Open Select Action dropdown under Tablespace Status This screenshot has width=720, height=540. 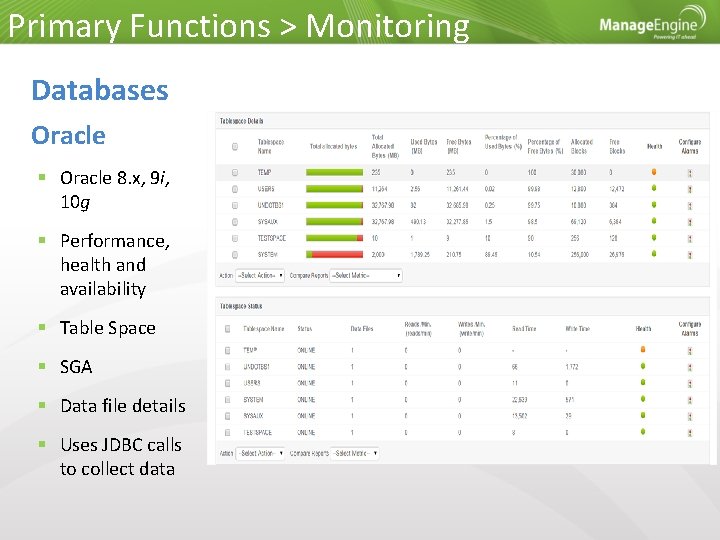(260, 453)
